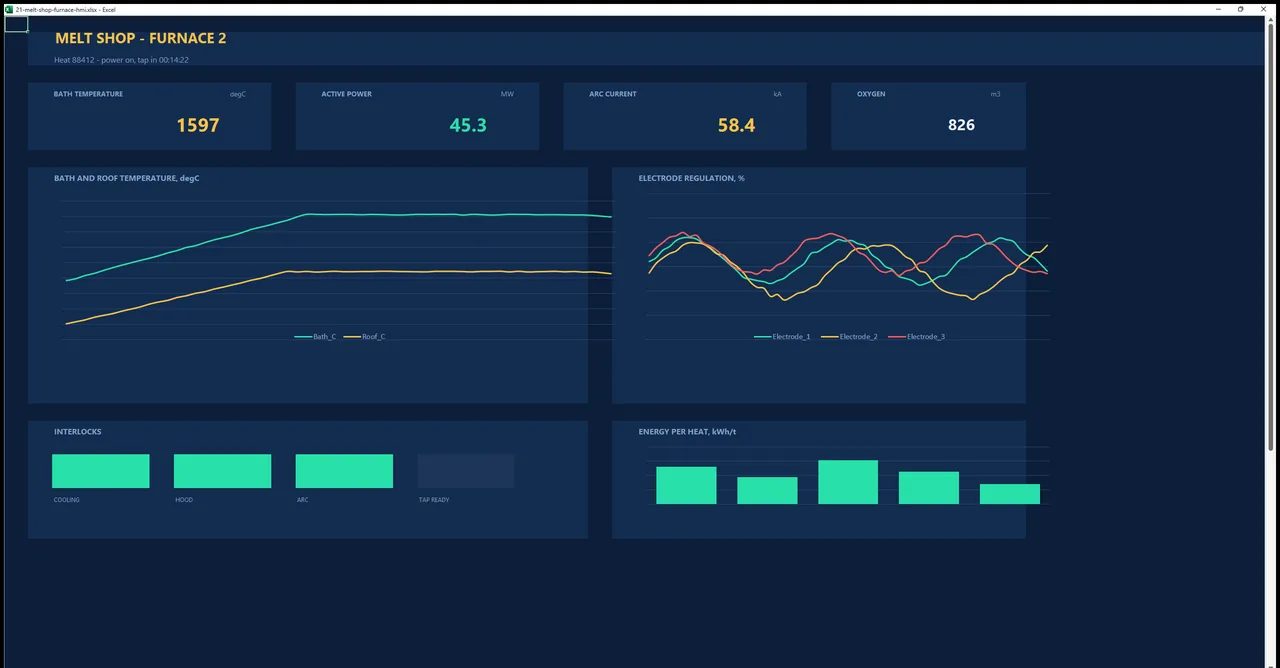Image resolution: width=1280 pixels, height=668 pixels.
Task: Select the Bath_C legend entry
Action: 315,337
